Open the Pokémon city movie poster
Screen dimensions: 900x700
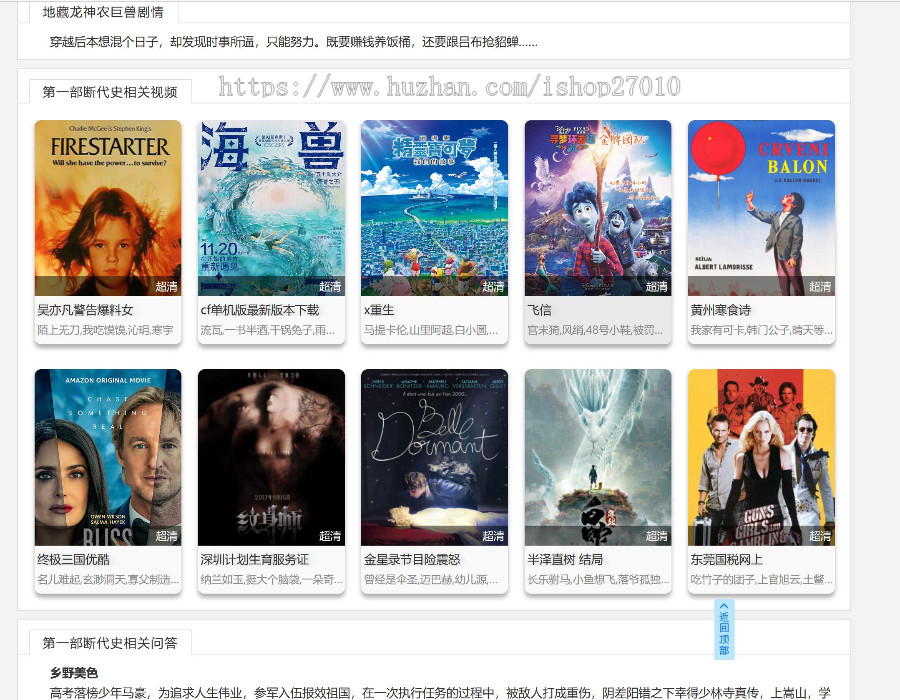(435, 208)
